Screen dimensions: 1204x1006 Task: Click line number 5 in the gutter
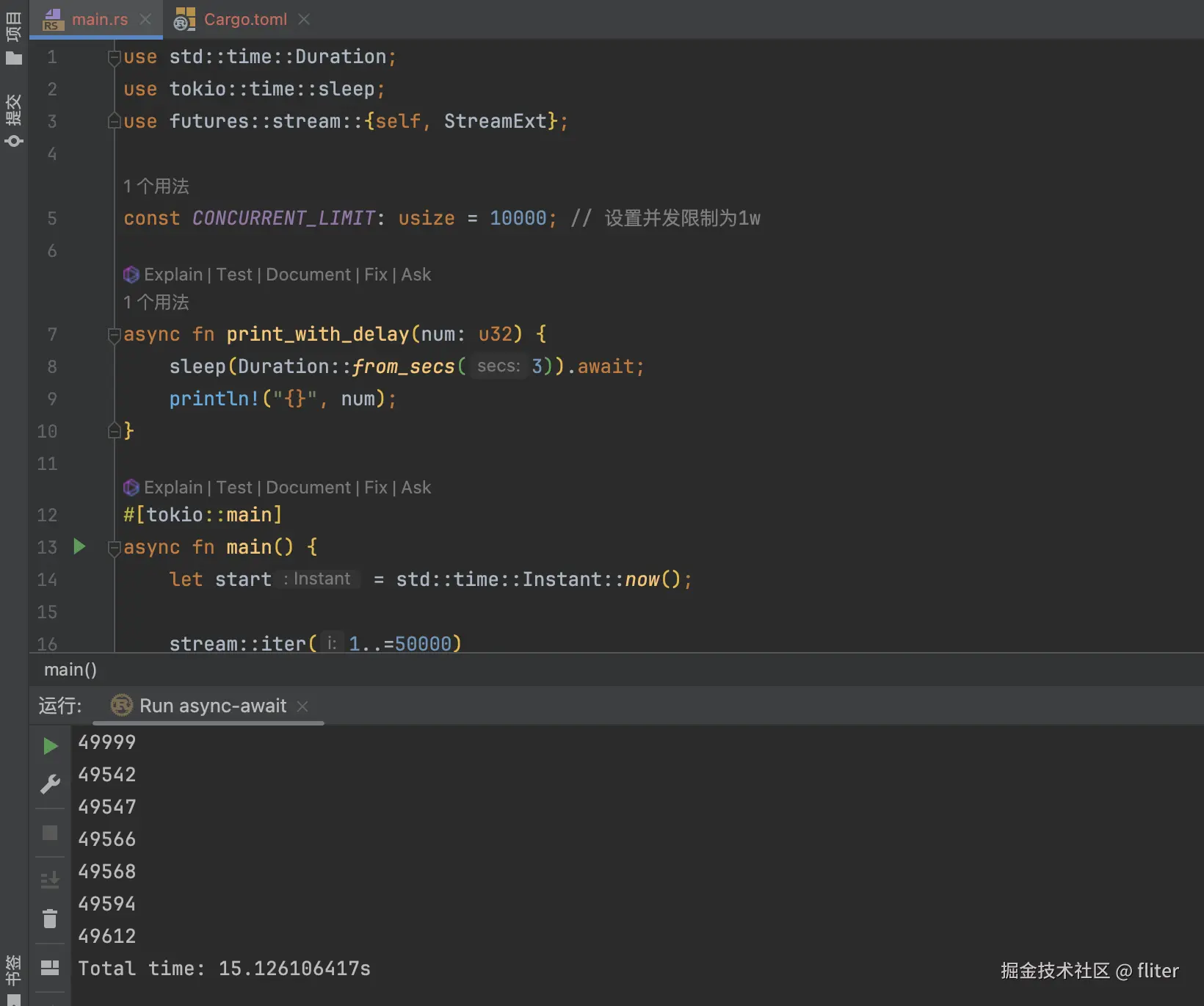pyautogui.click(x=52, y=218)
